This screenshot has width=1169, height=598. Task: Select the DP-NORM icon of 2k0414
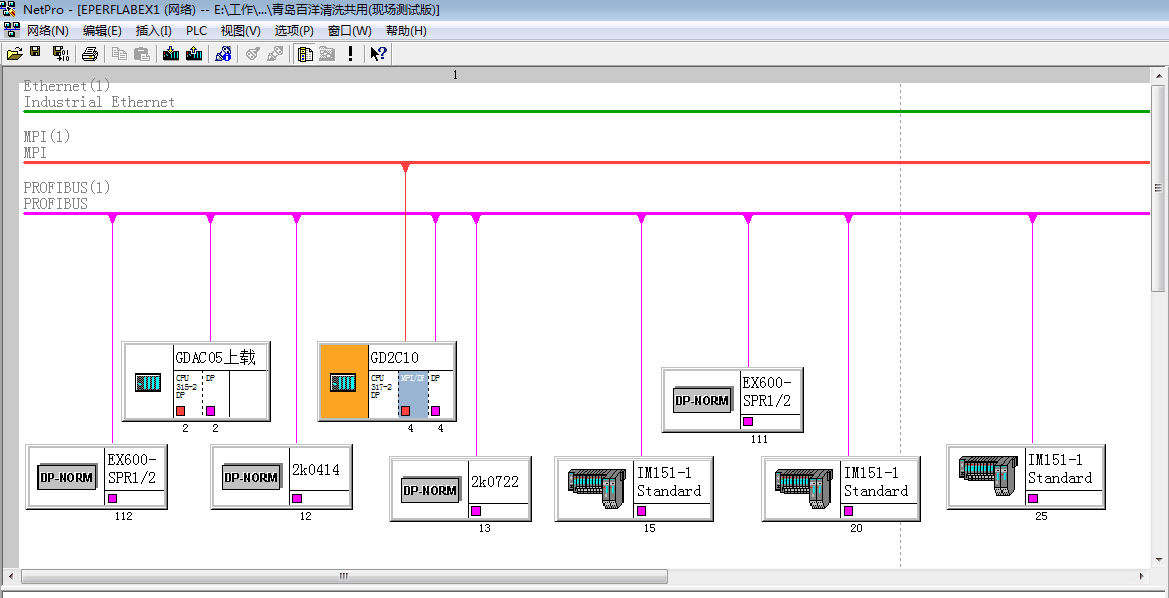pyautogui.click(x=251, y=477)
